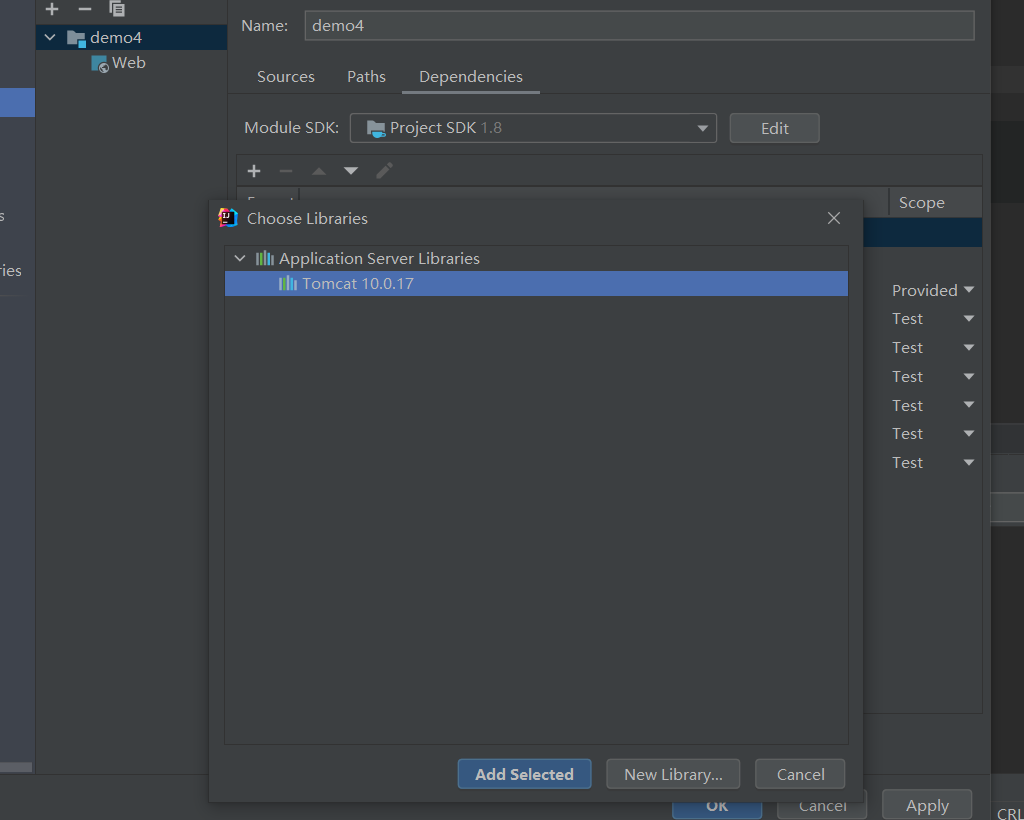
Task: Click the IntelliJ icon in Choose Libraries dialog
Action: click(x=229, y=217)
